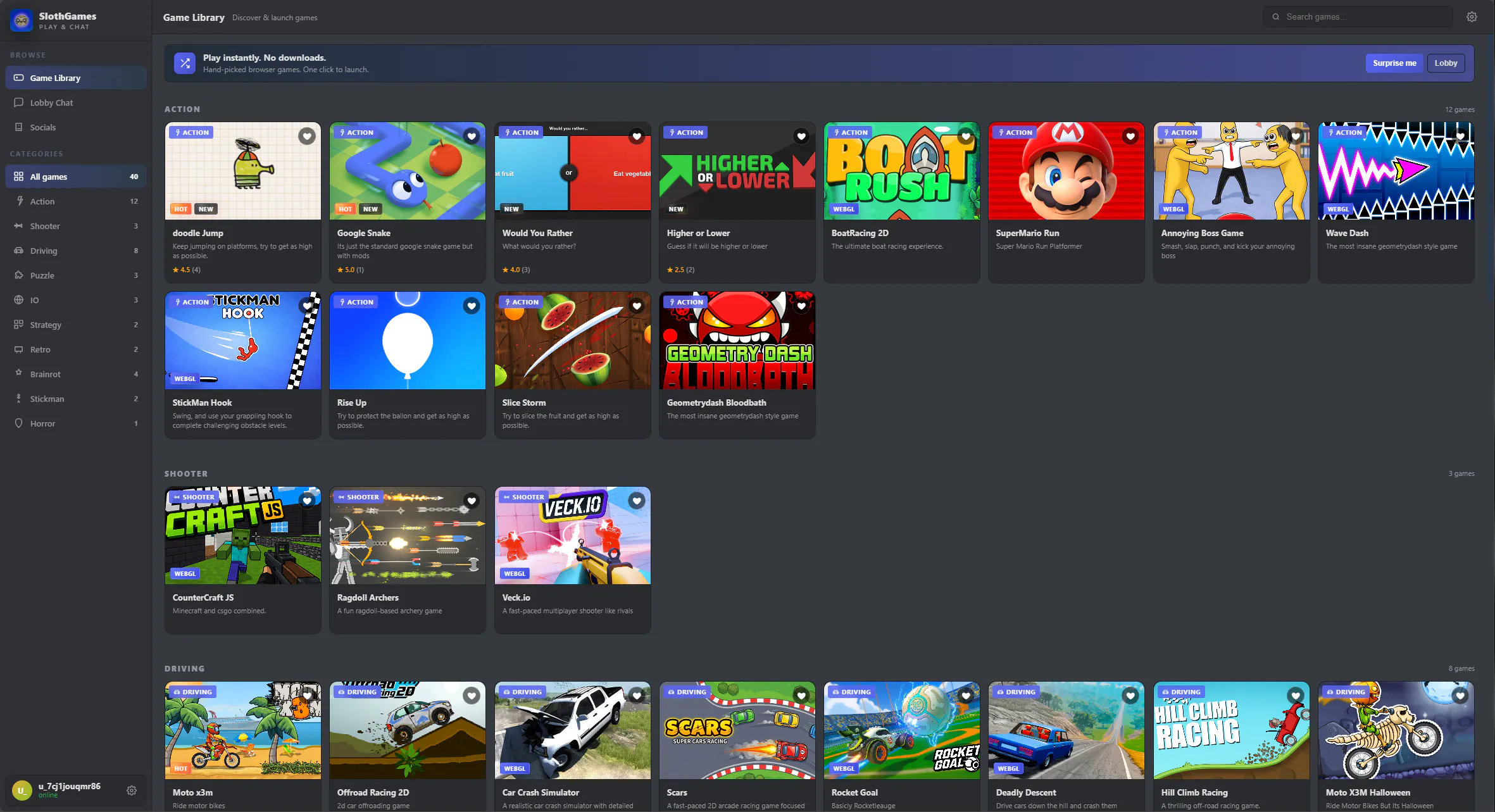Filter by Action category

pyautogui.click(x=76, y=201)
